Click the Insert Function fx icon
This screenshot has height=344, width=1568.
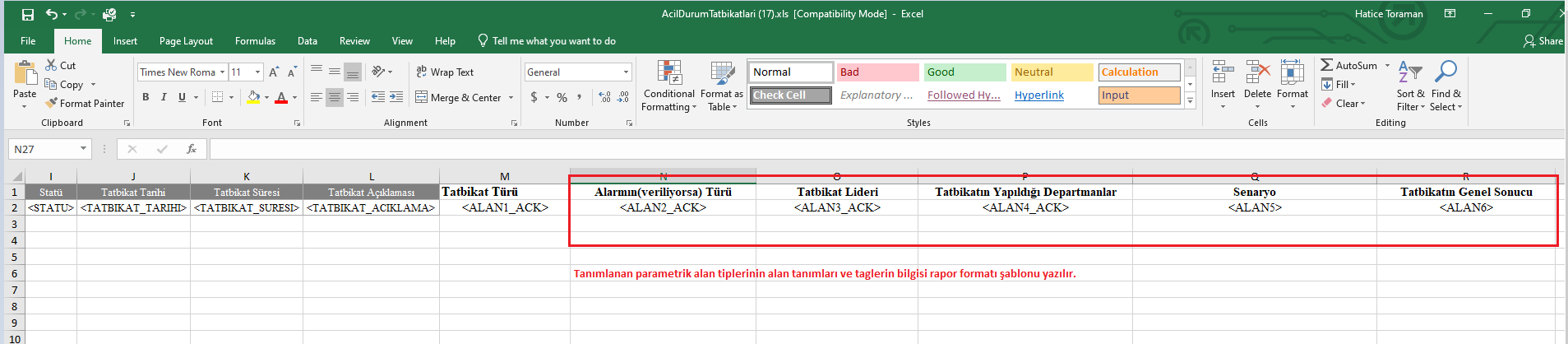point(191,149)
